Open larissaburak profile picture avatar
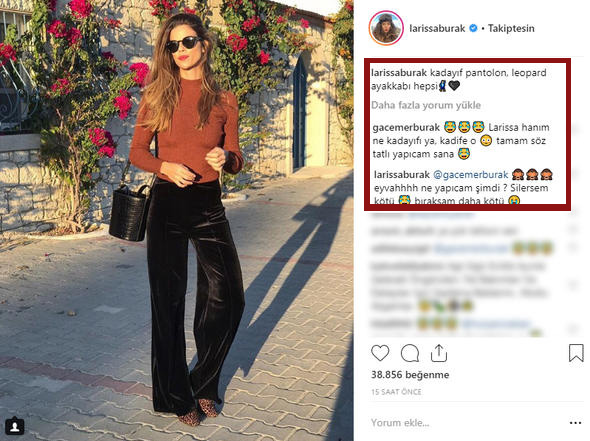Image resolution: width=590 pixels, height=441 pixels. [386, 29]
